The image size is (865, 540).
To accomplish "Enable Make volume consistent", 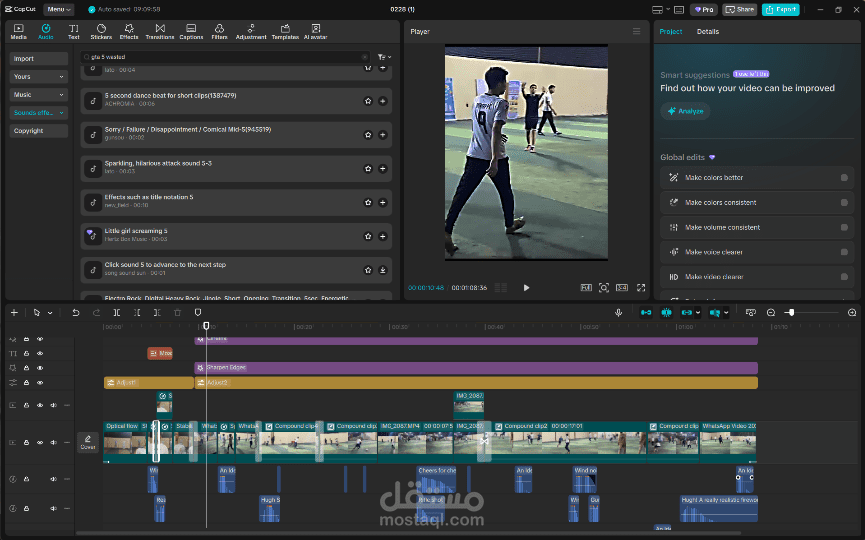I will click(x=844, y=227).
